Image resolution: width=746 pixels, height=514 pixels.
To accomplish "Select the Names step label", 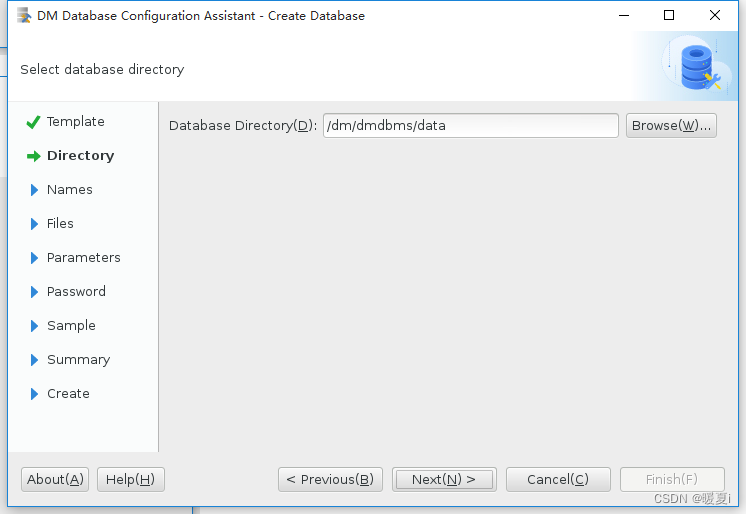I will (69, 190).
